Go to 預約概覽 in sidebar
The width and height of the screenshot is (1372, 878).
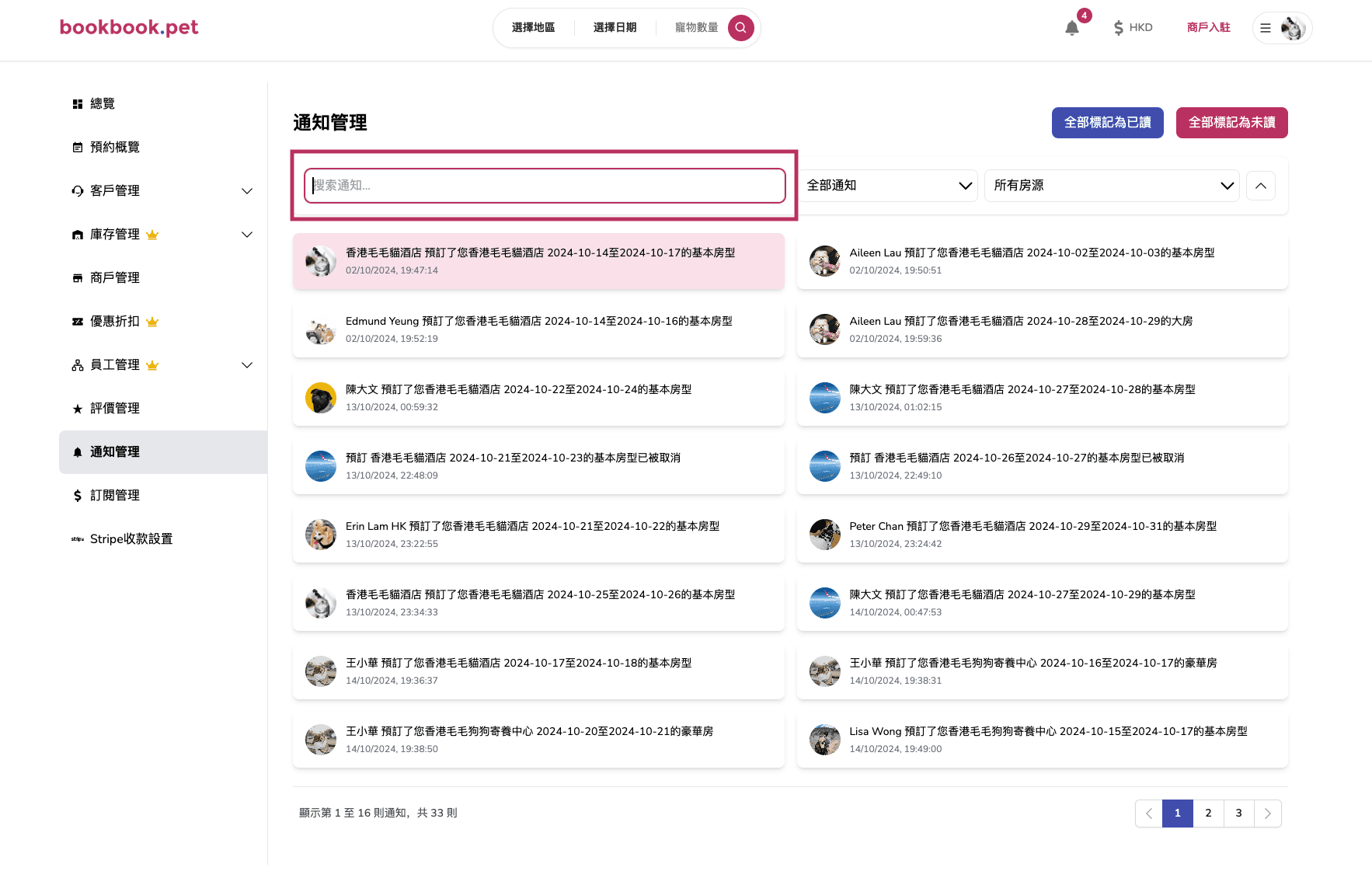163,148
